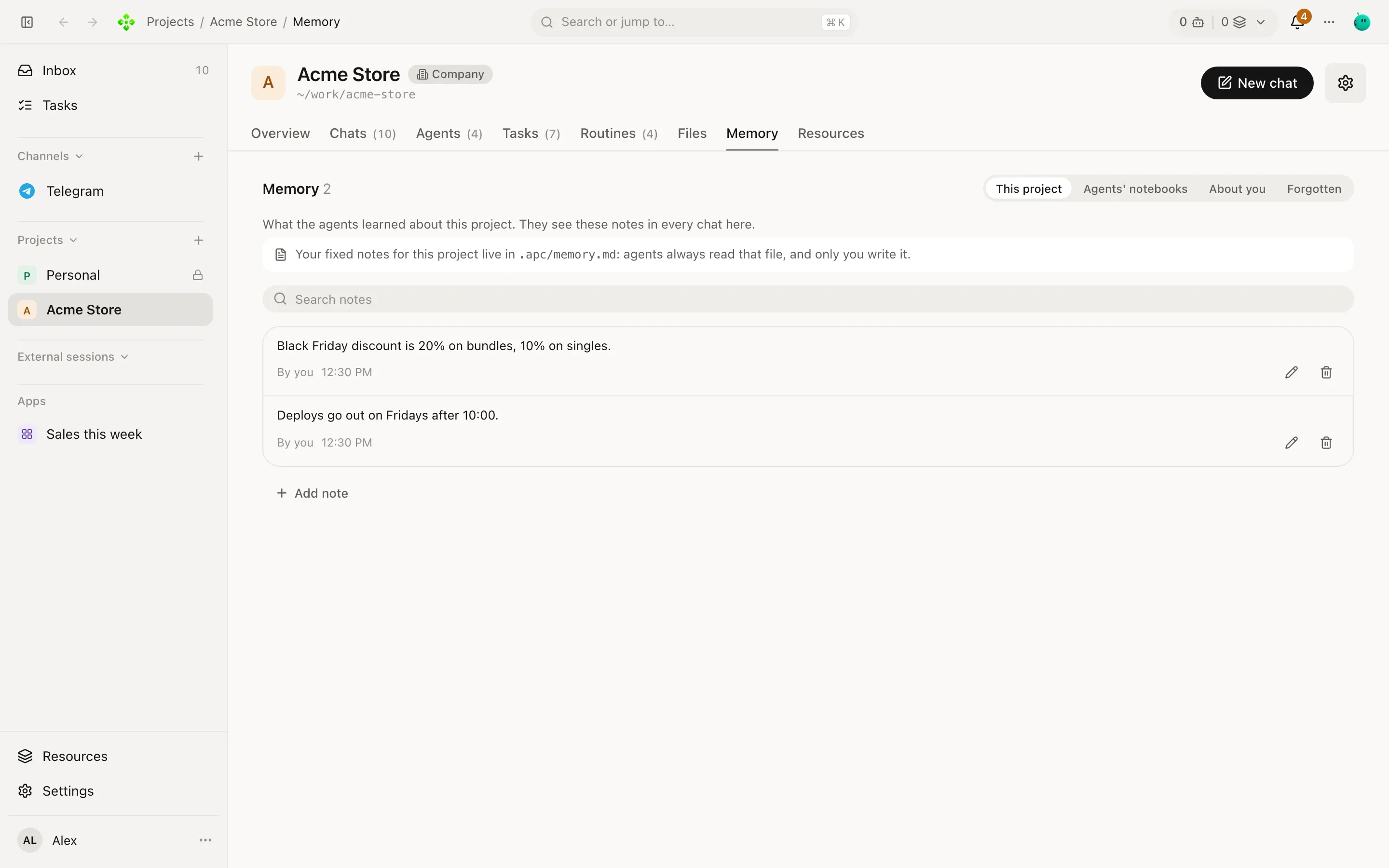The height and width of the screenshot is (868, 1389).
Task: Show Forgotten notes
Action: pyautogui.click(x=1314, y=189)
